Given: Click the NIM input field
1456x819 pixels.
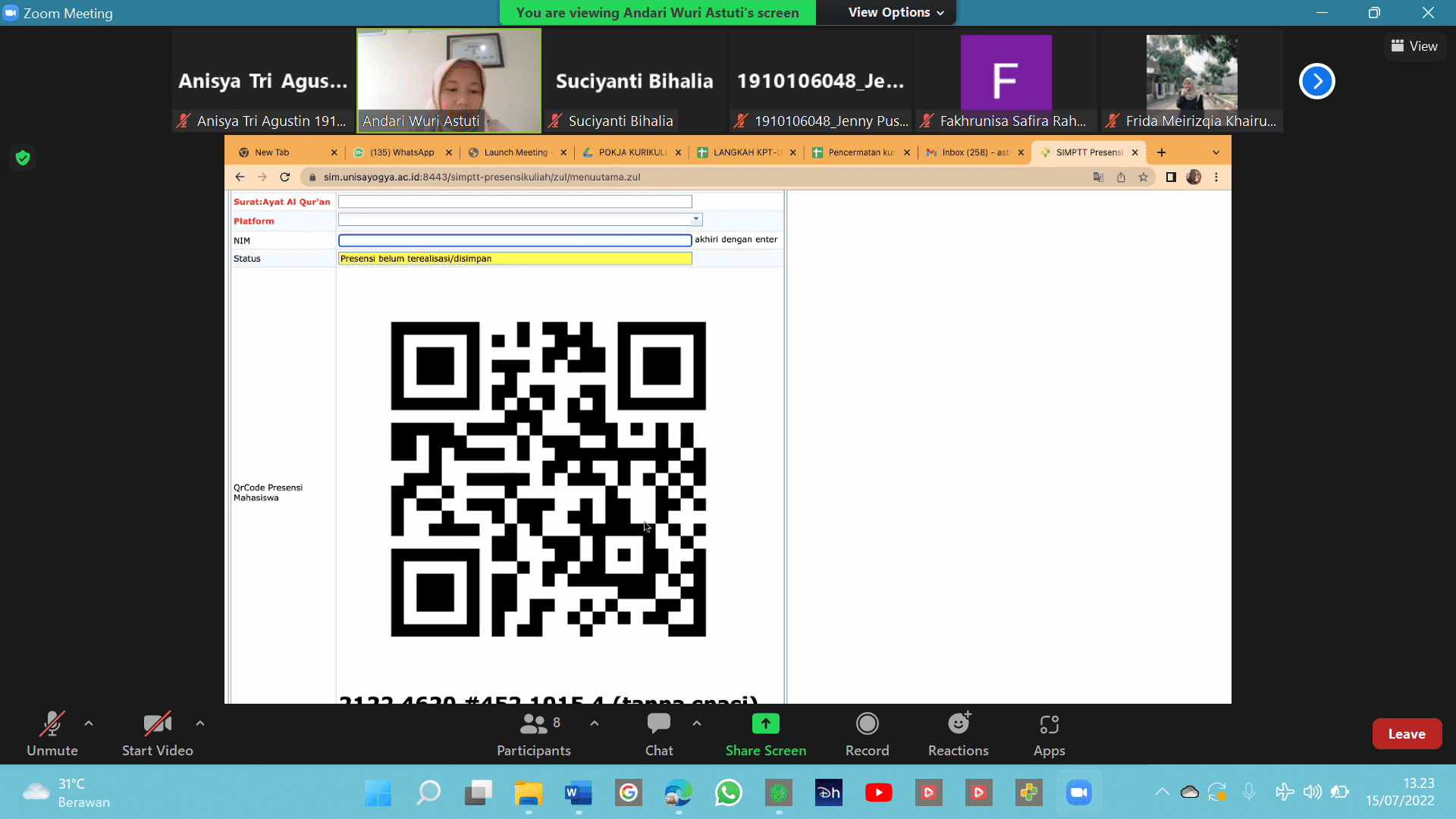Looking at the screenshot, I should (x=515, y=240).
